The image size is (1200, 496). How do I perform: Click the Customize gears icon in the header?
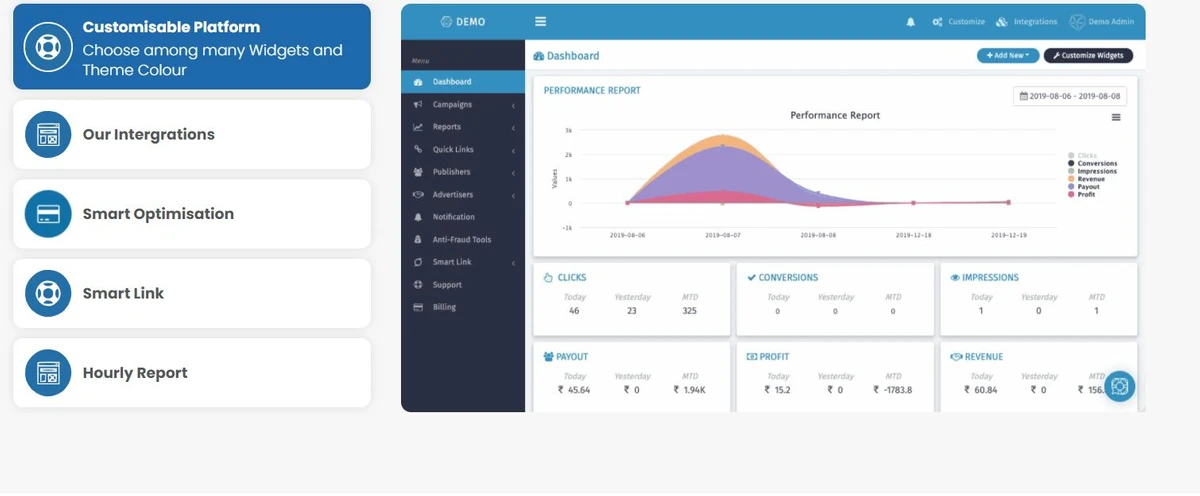[x=938, y=22]
